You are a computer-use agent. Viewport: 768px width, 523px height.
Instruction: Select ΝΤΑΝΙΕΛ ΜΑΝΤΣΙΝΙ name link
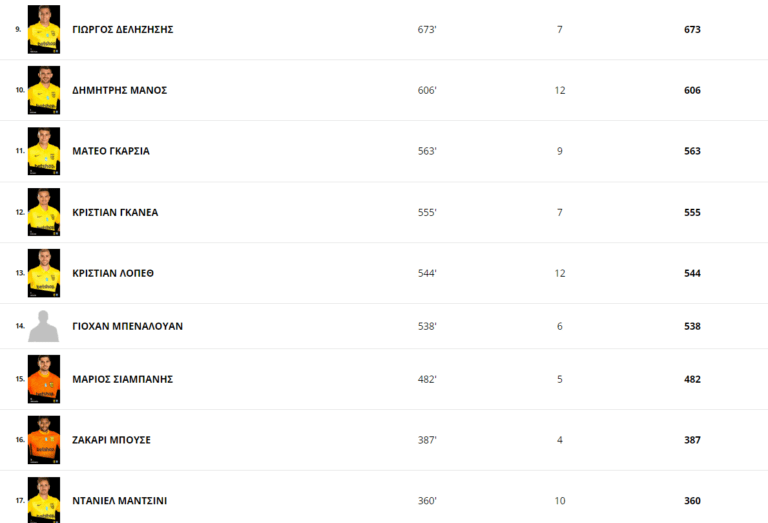119,501
